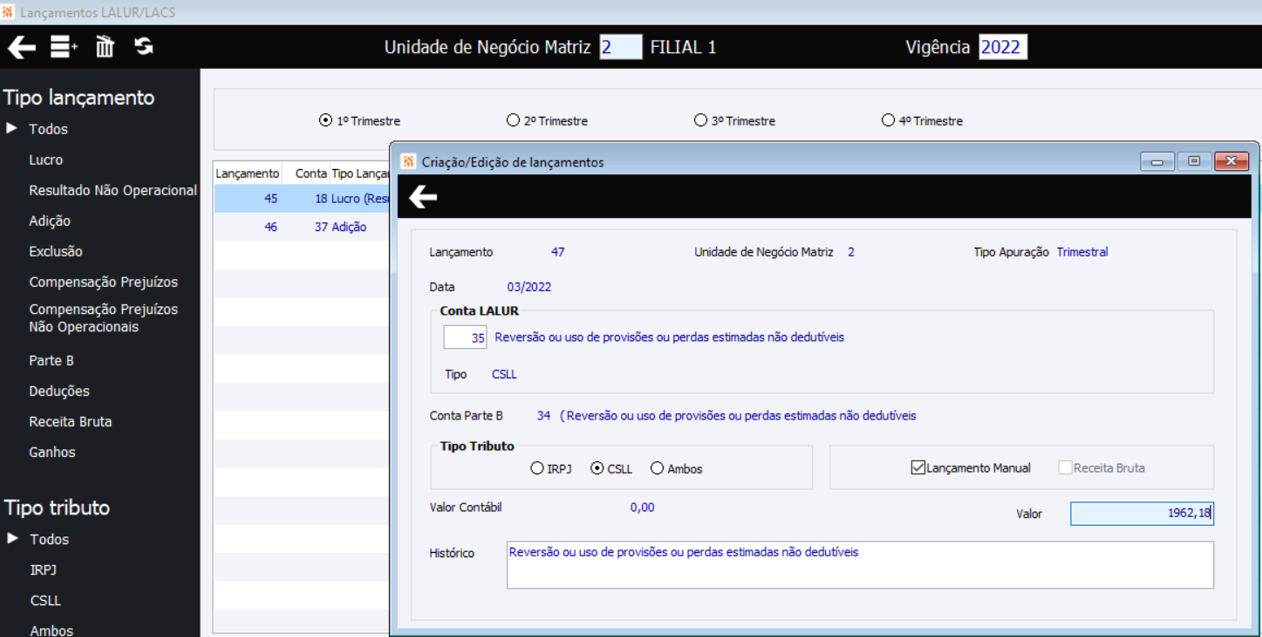
Task: Click the Lançamento column header
Action: [247, 173]
